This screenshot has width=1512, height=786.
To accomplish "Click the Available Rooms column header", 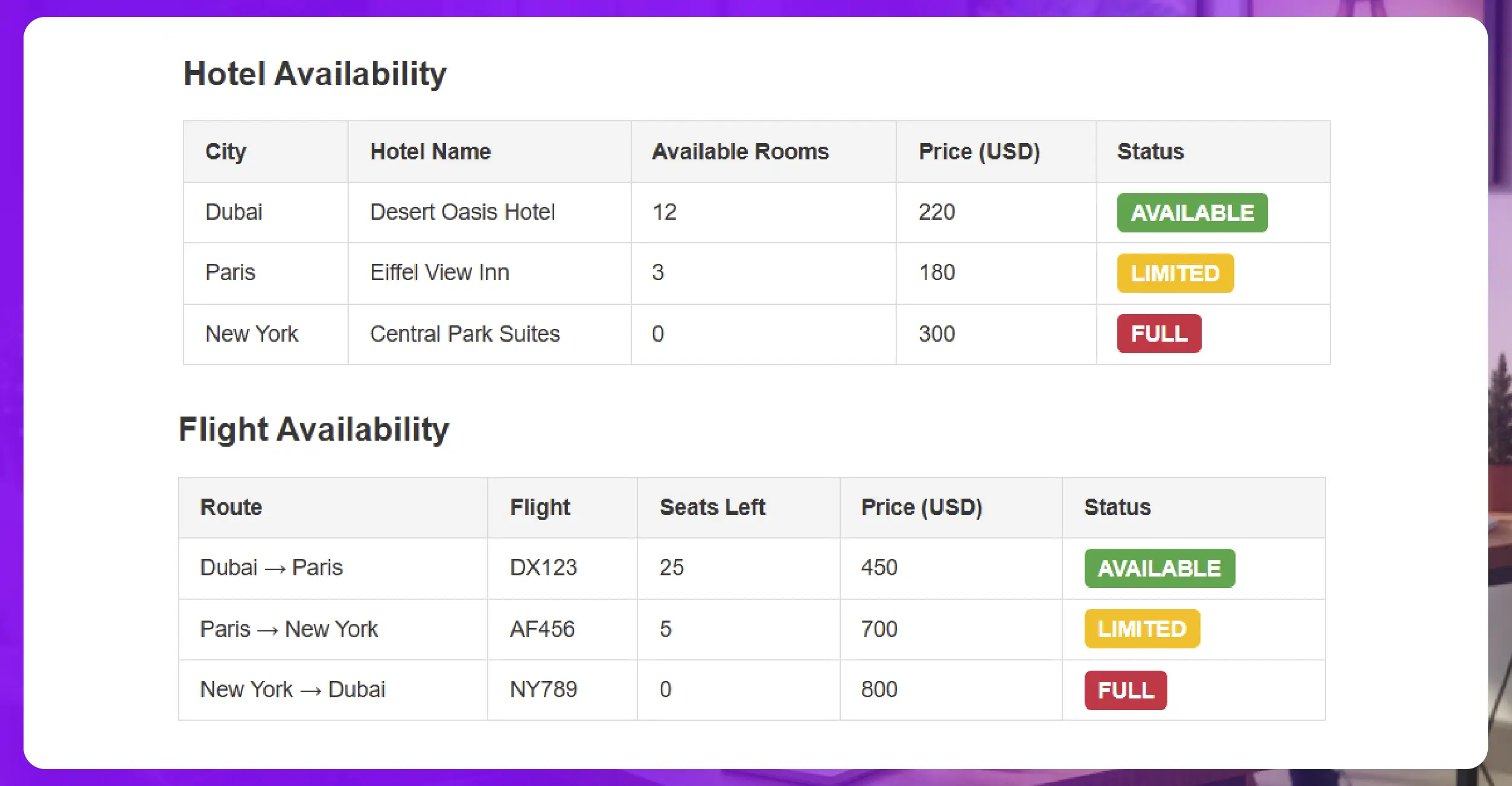I will click(740, 152).
